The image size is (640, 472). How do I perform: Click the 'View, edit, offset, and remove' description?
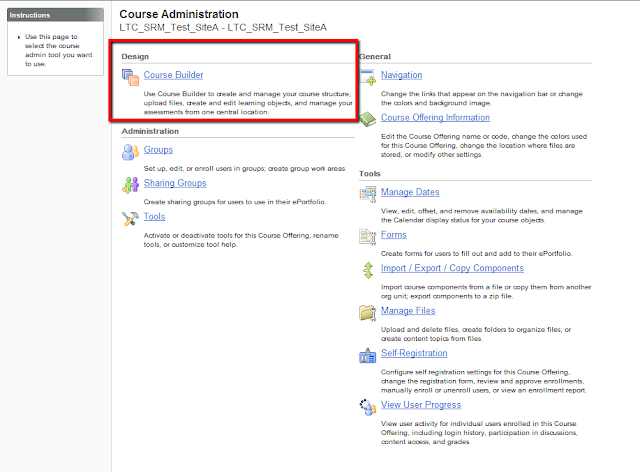482,216
